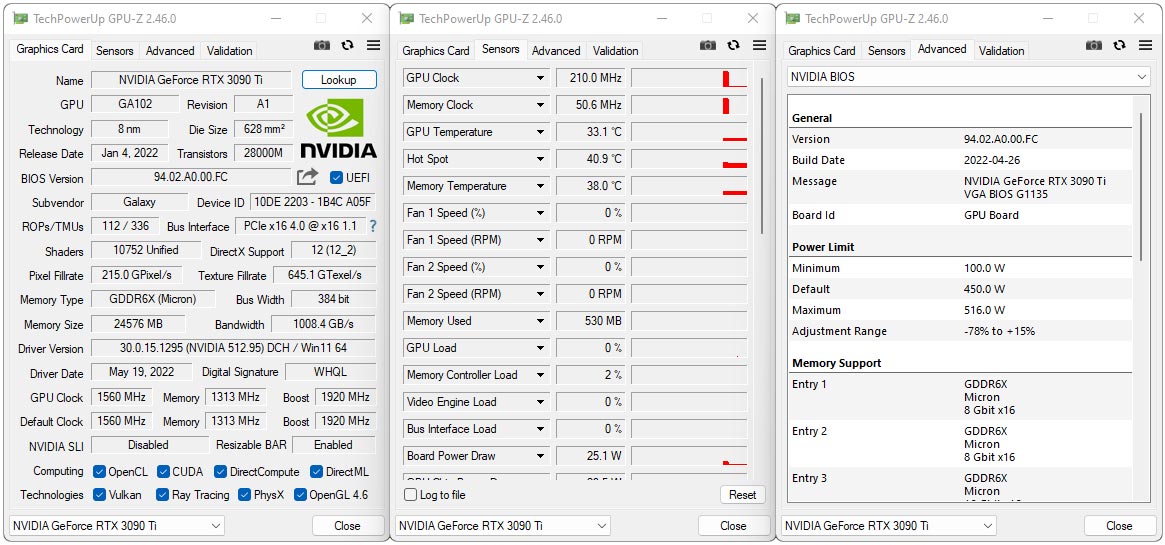Click the Maximum power limit value 516.0 W
This screenshot has height=545, width=1165.
tap(984, 310)
